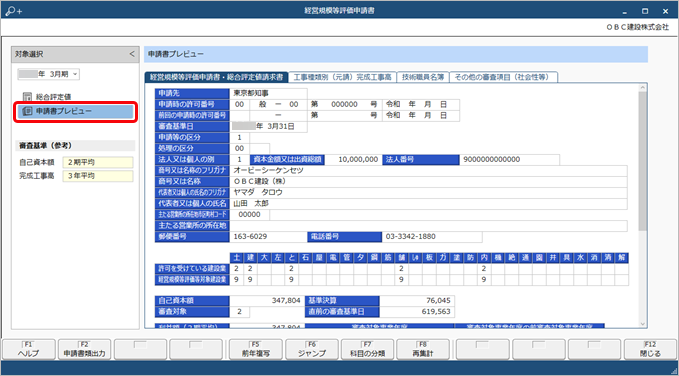The width and height of the screenshot is (679, 376).
Task: Maximize the 経営規模等評価申請書 window
Action: (645, 11)
